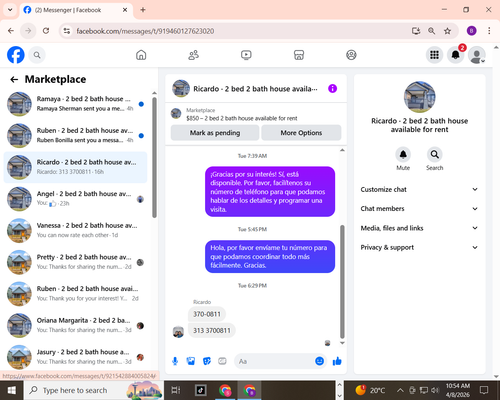Open Chrome three-dot menu

(x=489, y=31)
